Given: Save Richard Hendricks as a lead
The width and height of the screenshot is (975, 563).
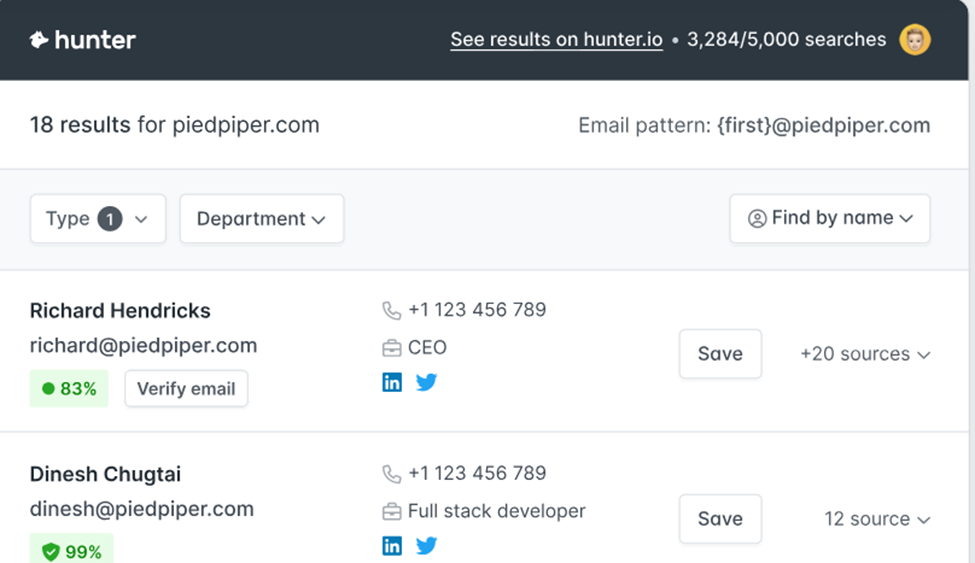Looking at the screenshot, I should 720,354.
